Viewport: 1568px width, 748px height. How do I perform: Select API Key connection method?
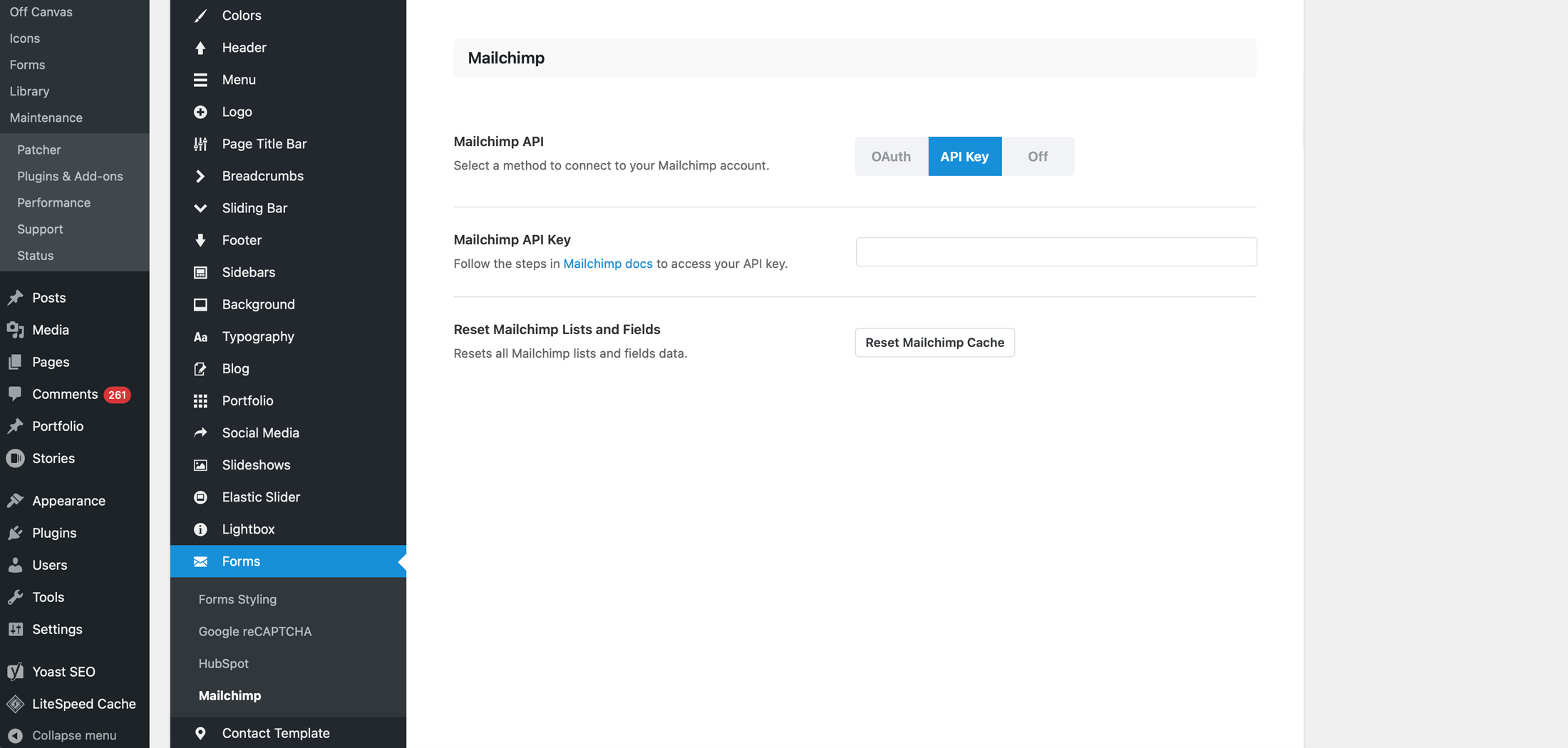point(964,156)
